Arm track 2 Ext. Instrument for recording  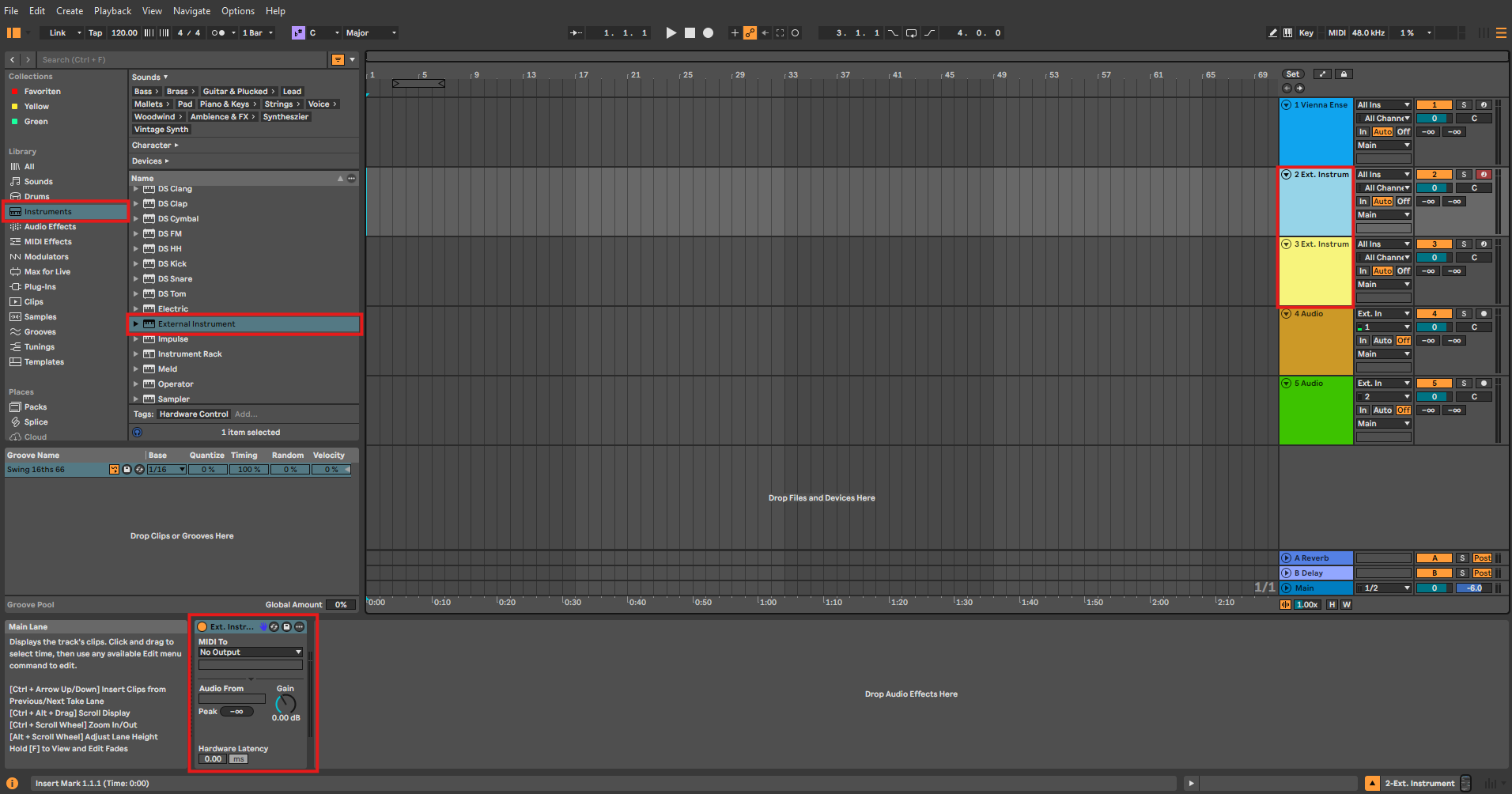click(1484, 175)
